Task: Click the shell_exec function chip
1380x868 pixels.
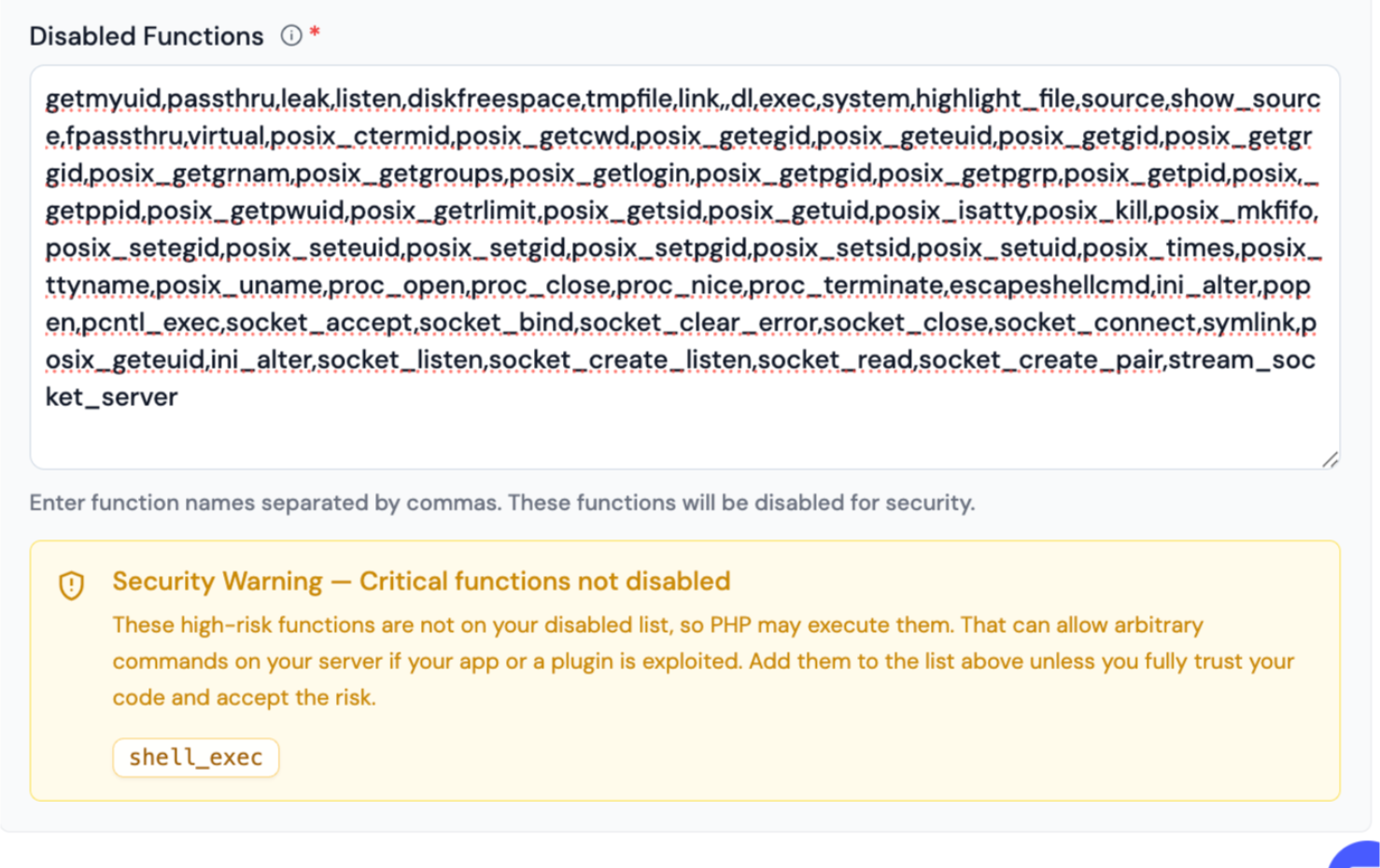Action: [196, 757]
